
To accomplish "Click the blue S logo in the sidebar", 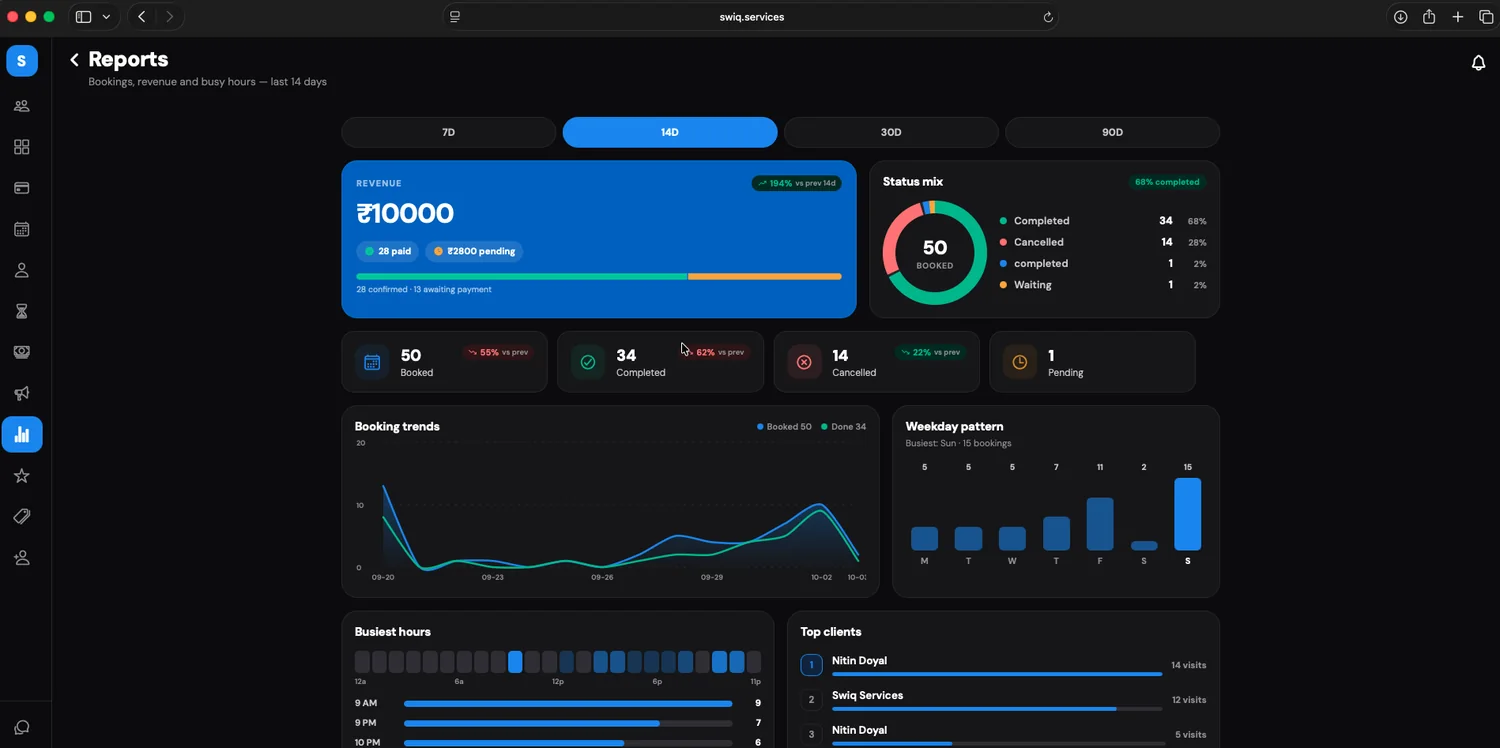I will (x=22, y=61).
